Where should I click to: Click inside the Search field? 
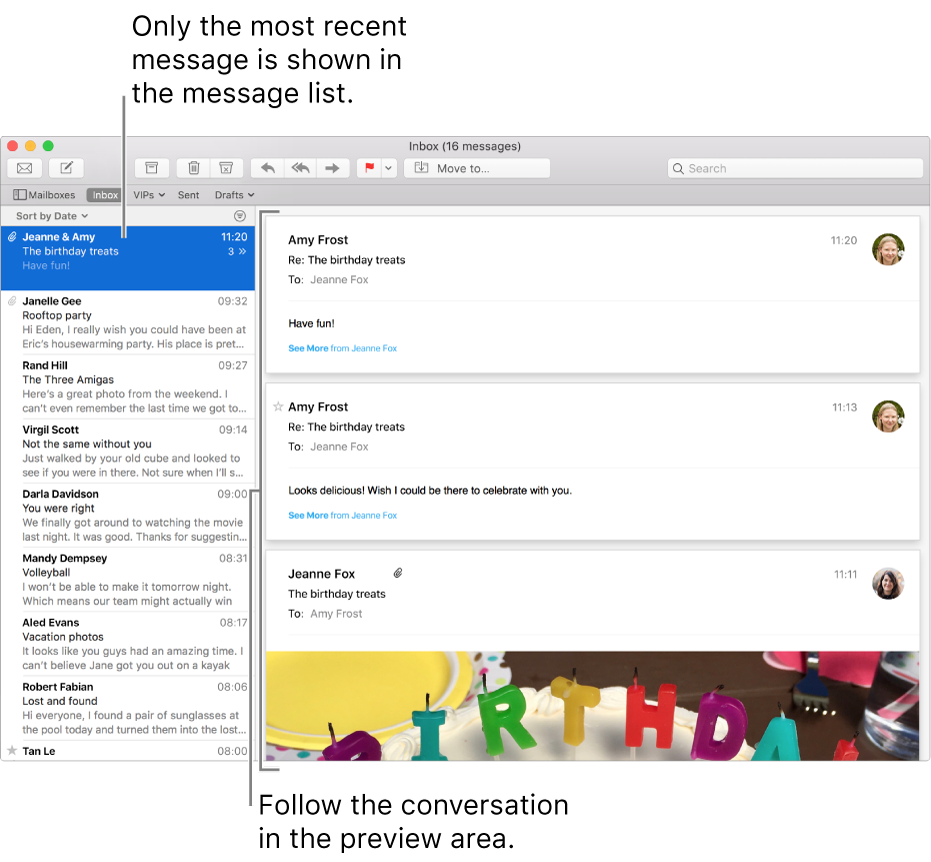point(795,167)
